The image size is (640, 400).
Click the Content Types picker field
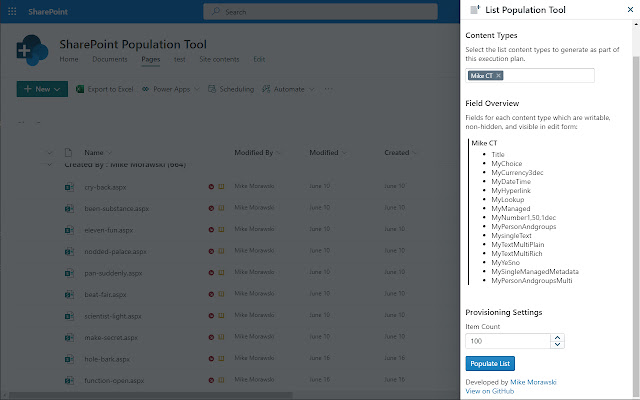[x=530, y=76]
